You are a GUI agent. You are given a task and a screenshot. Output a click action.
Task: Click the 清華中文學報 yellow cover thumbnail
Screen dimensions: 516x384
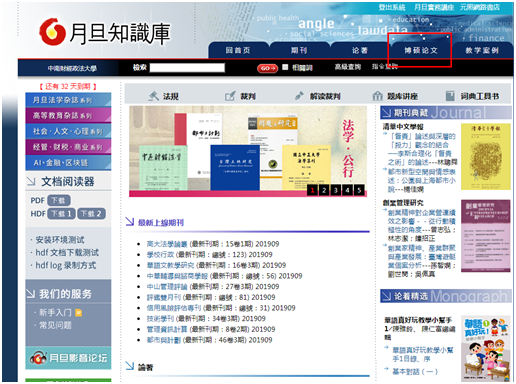click(486, 157)
